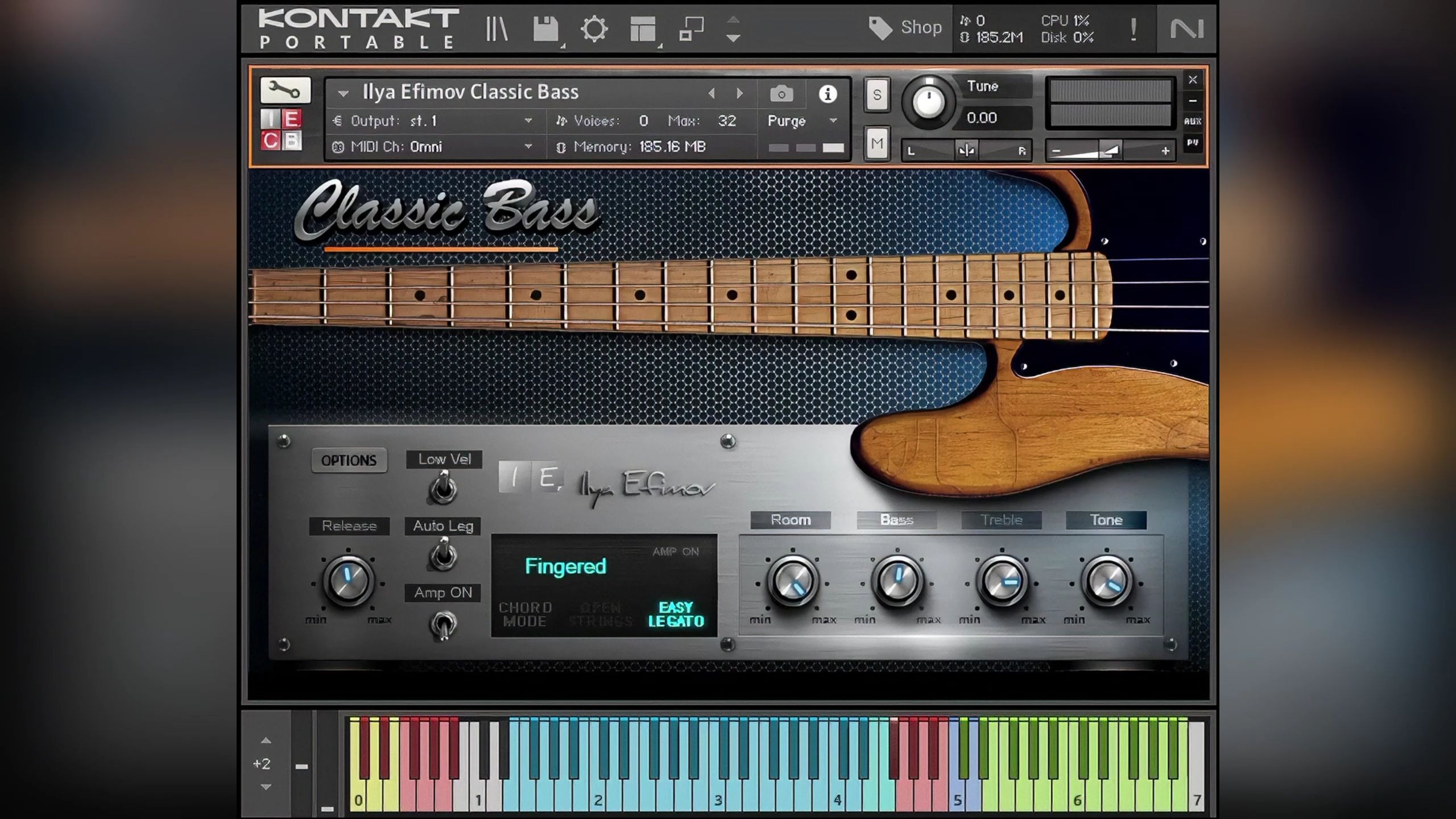Open Kontakt options gear icon

click(594, 28)
